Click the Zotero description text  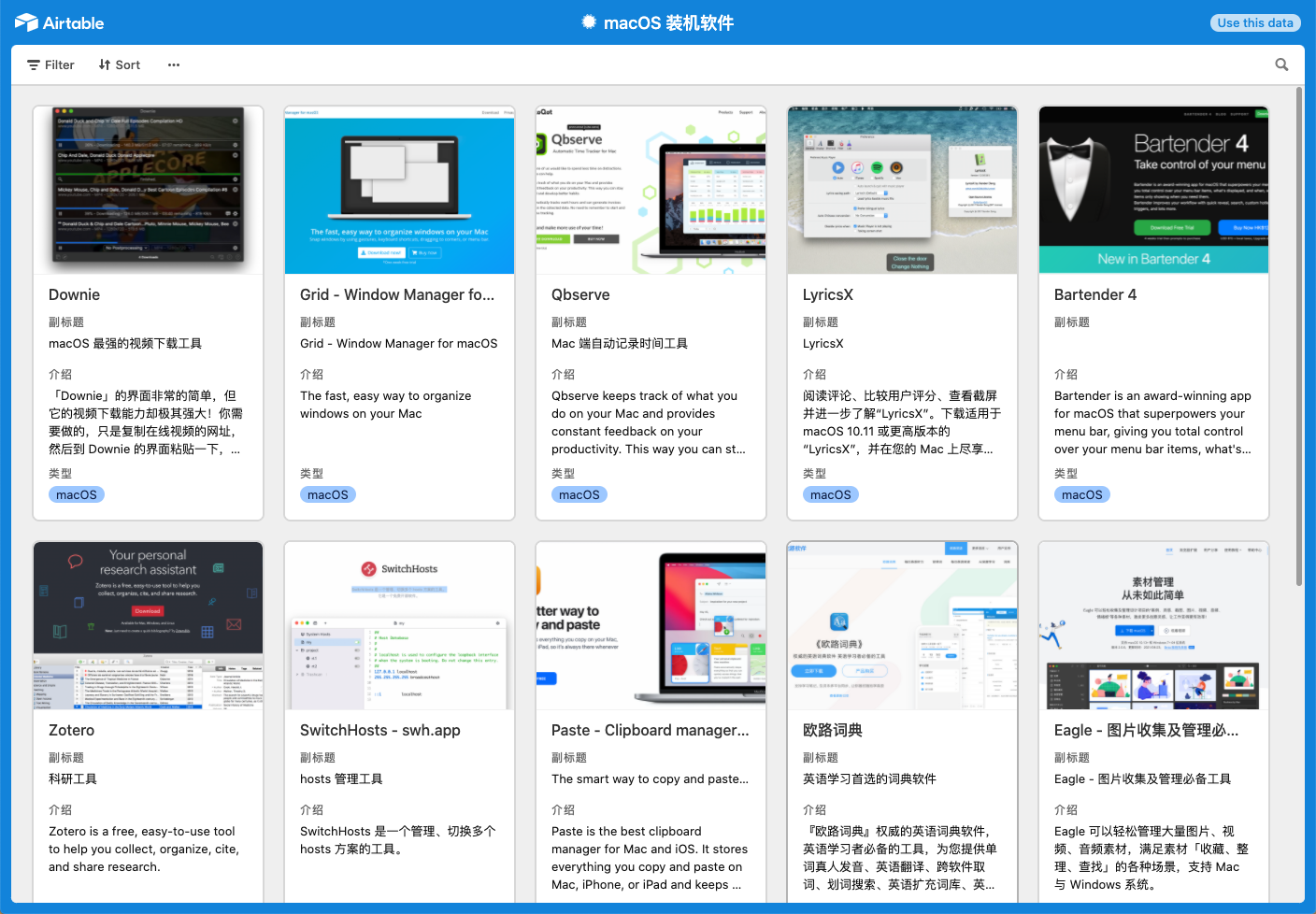tap(144, 849)
